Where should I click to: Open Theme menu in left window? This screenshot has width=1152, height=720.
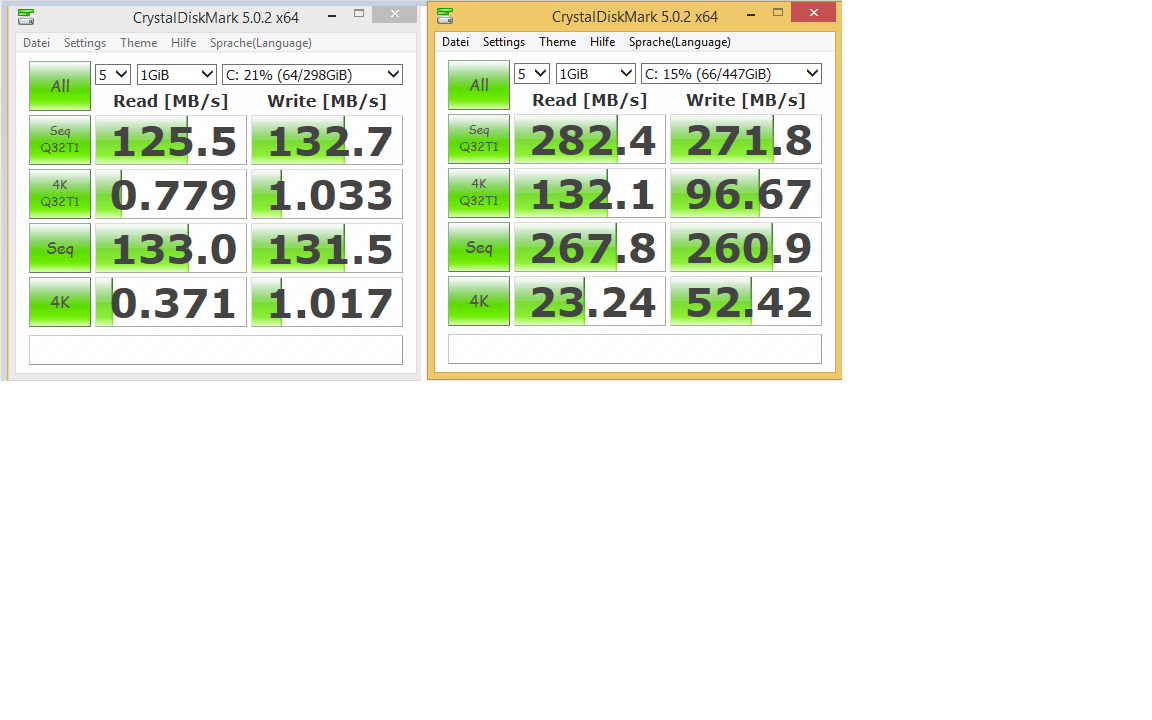139,43
